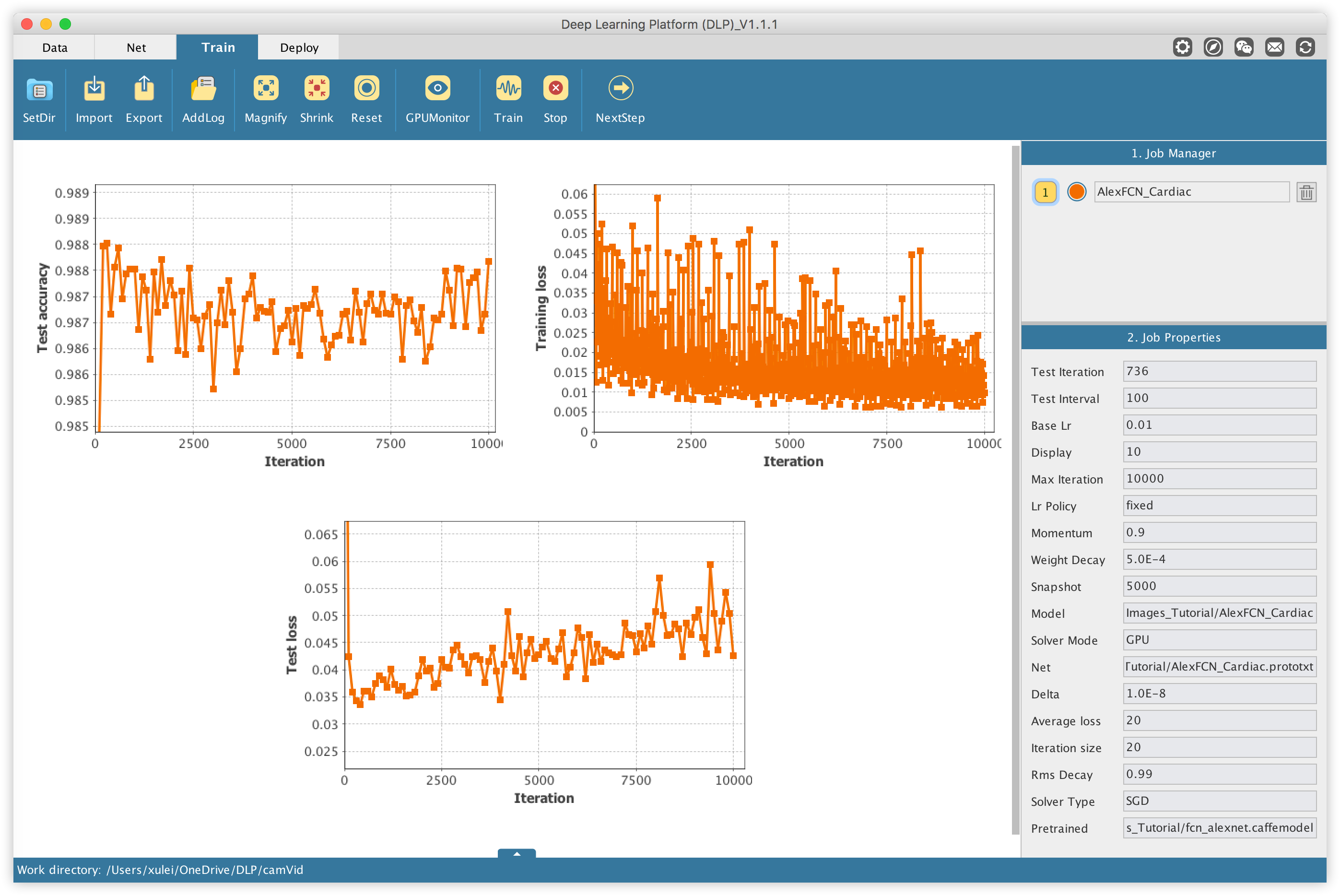The image size is (1340, 896).
Task: Toggle the yellow job number 1 button
Action: point(1045,192)
